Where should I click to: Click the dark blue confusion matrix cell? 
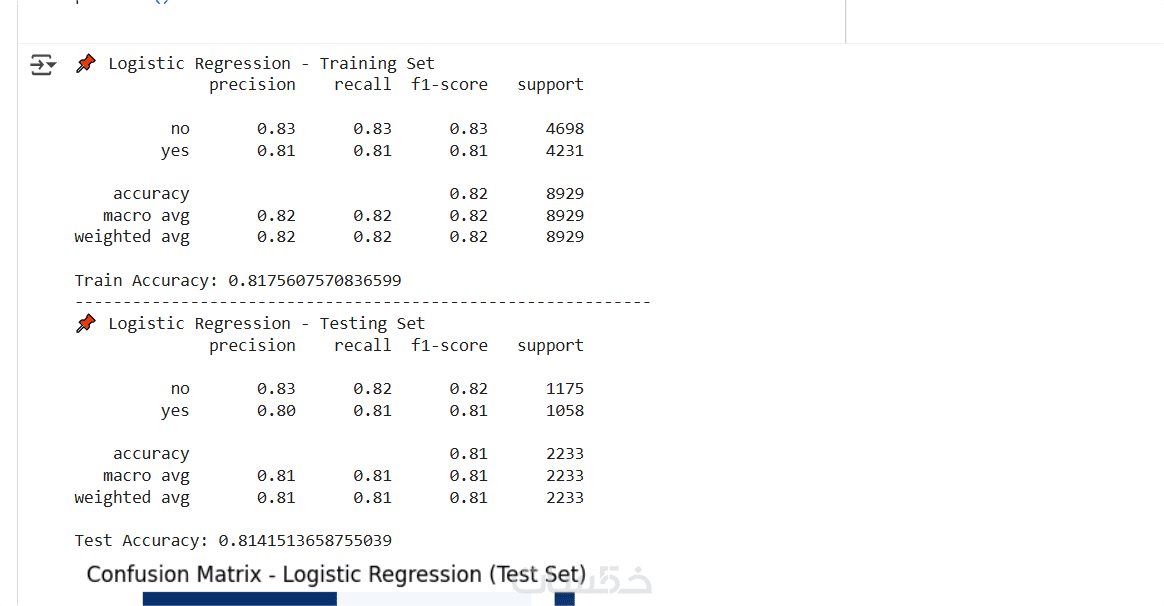click(239, 599)
